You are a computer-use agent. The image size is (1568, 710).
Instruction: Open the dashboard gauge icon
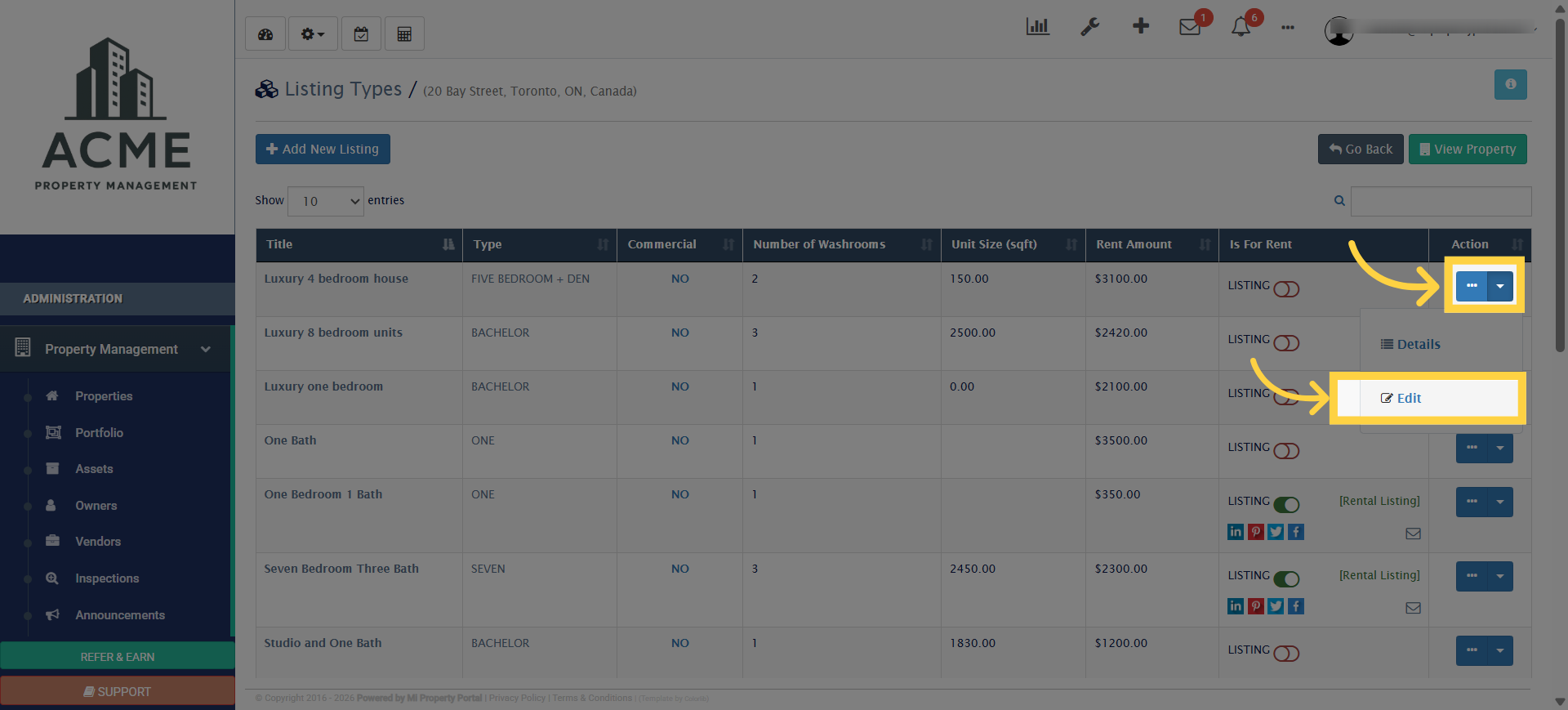tap(265, 34)
